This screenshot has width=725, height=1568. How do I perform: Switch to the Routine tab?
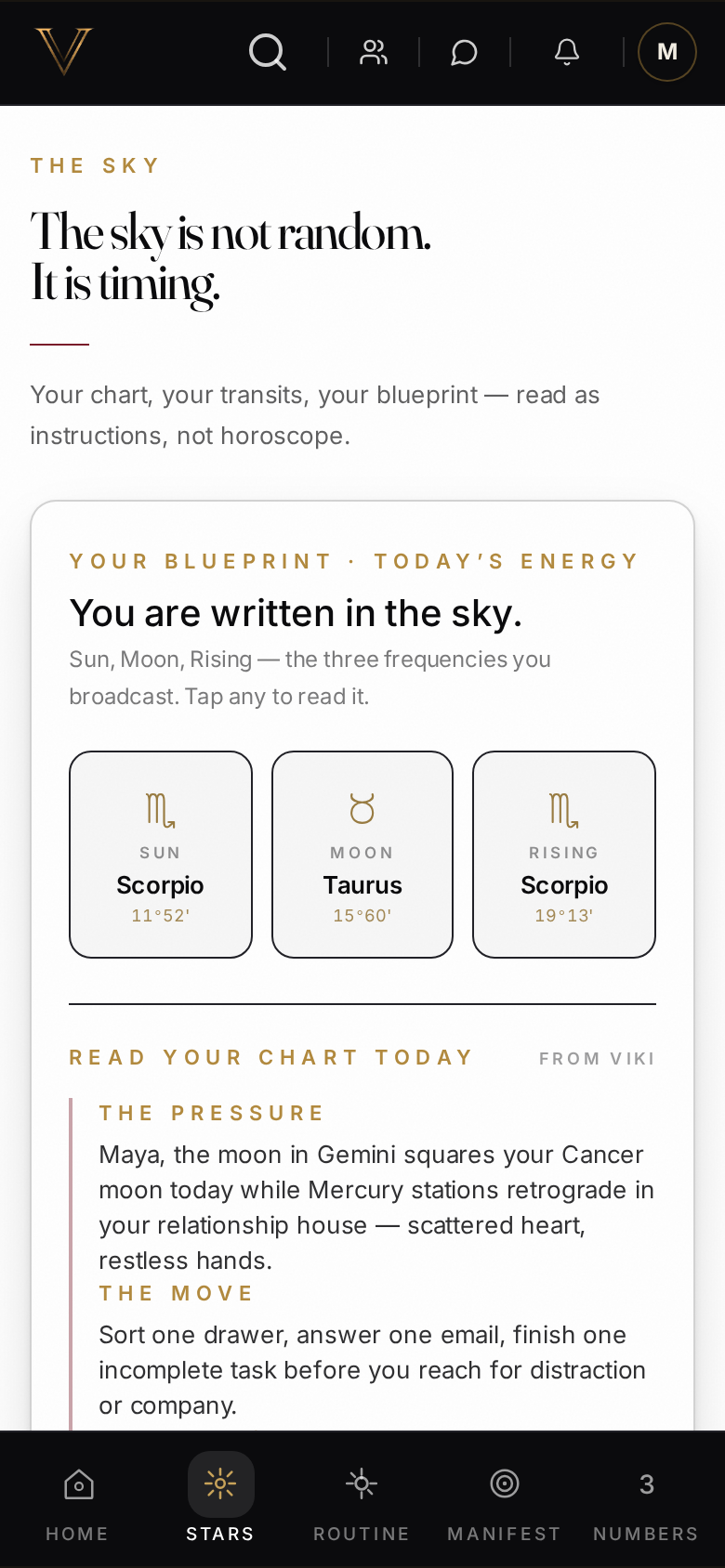[362, 1499]
